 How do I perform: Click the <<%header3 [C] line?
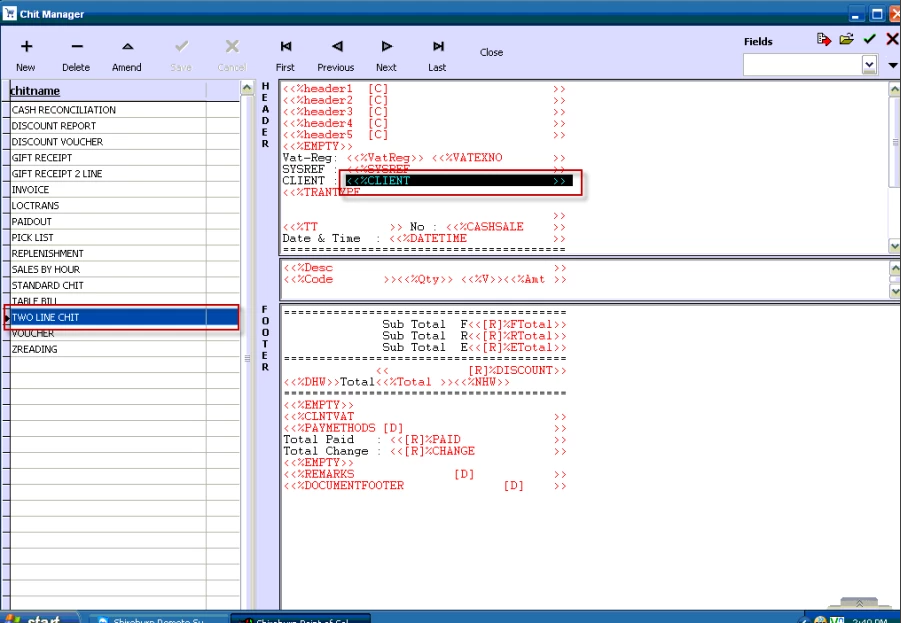coord(424,112)
